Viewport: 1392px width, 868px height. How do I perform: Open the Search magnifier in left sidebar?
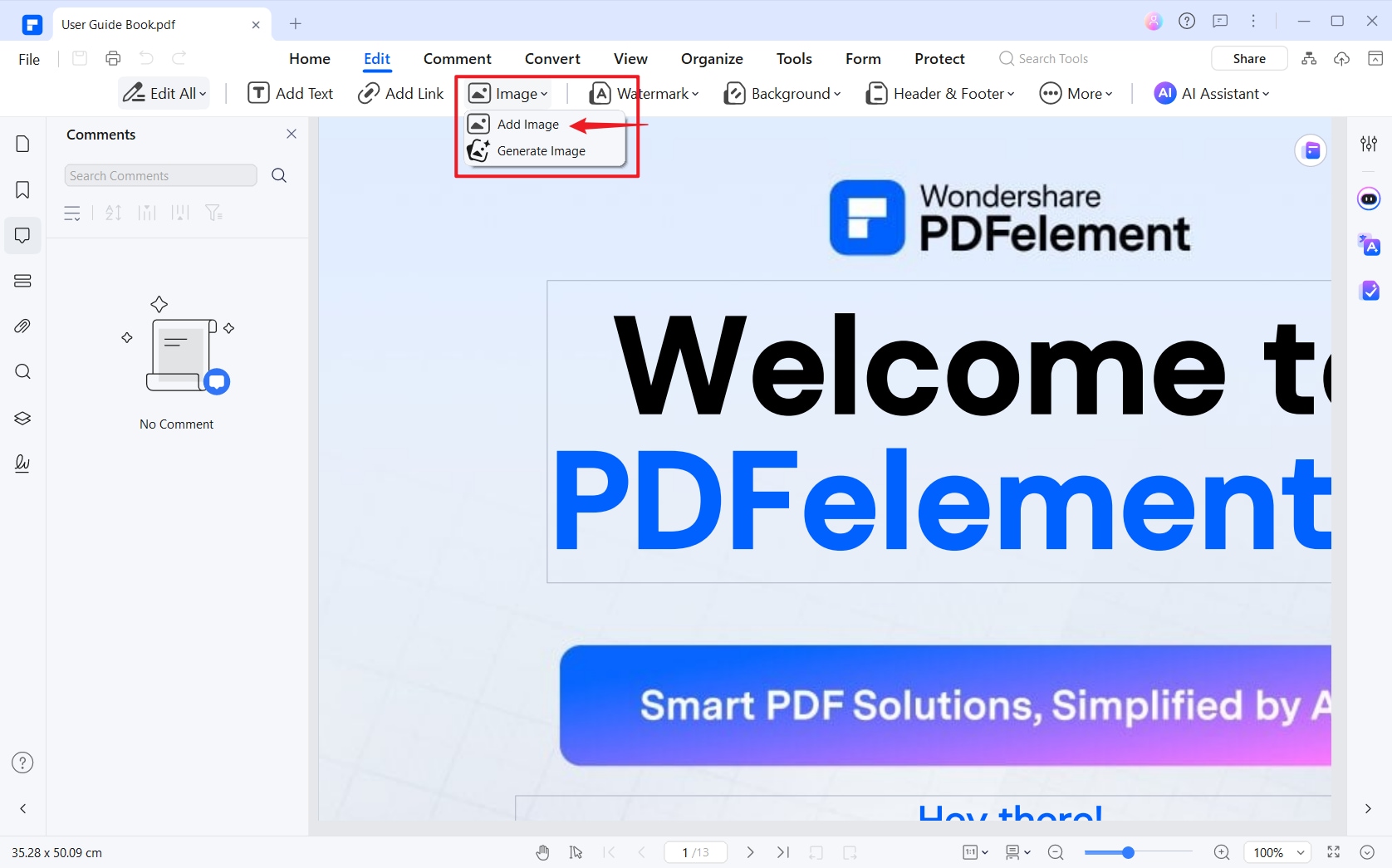tap(22, 371)
